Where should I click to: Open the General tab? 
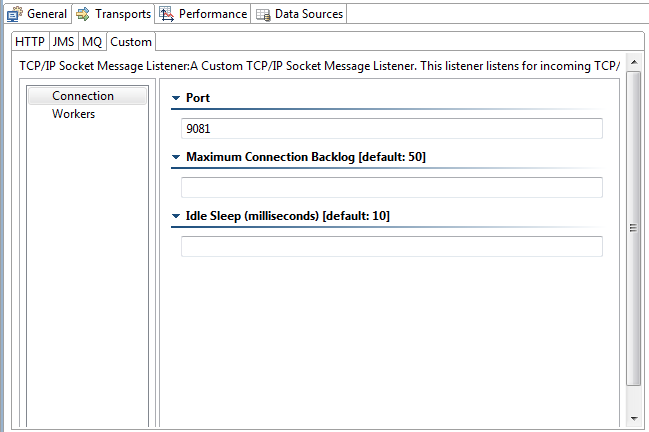click(x=37, y=14)
